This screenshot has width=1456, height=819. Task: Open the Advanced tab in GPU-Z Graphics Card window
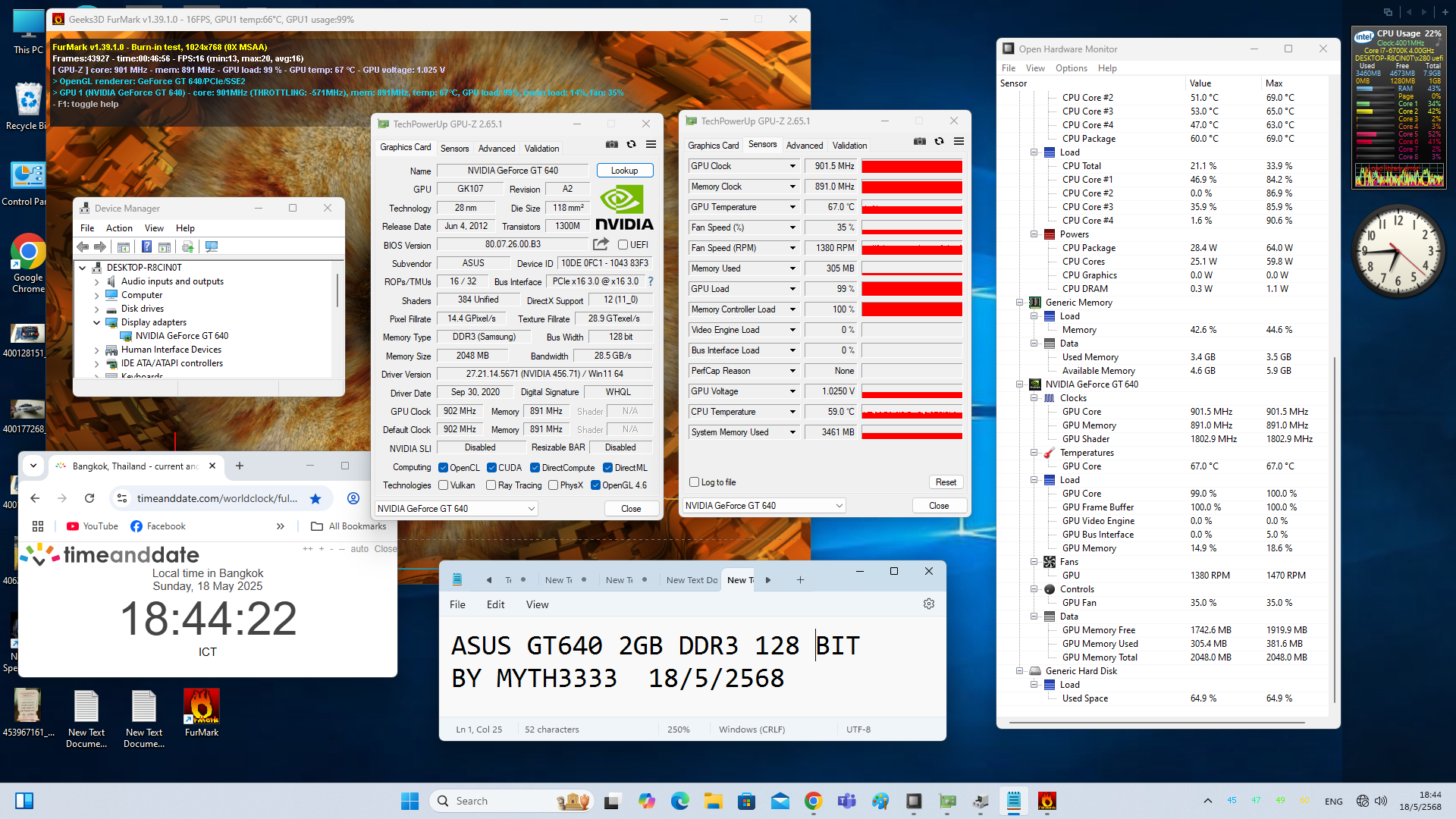(x=497, y=149)
